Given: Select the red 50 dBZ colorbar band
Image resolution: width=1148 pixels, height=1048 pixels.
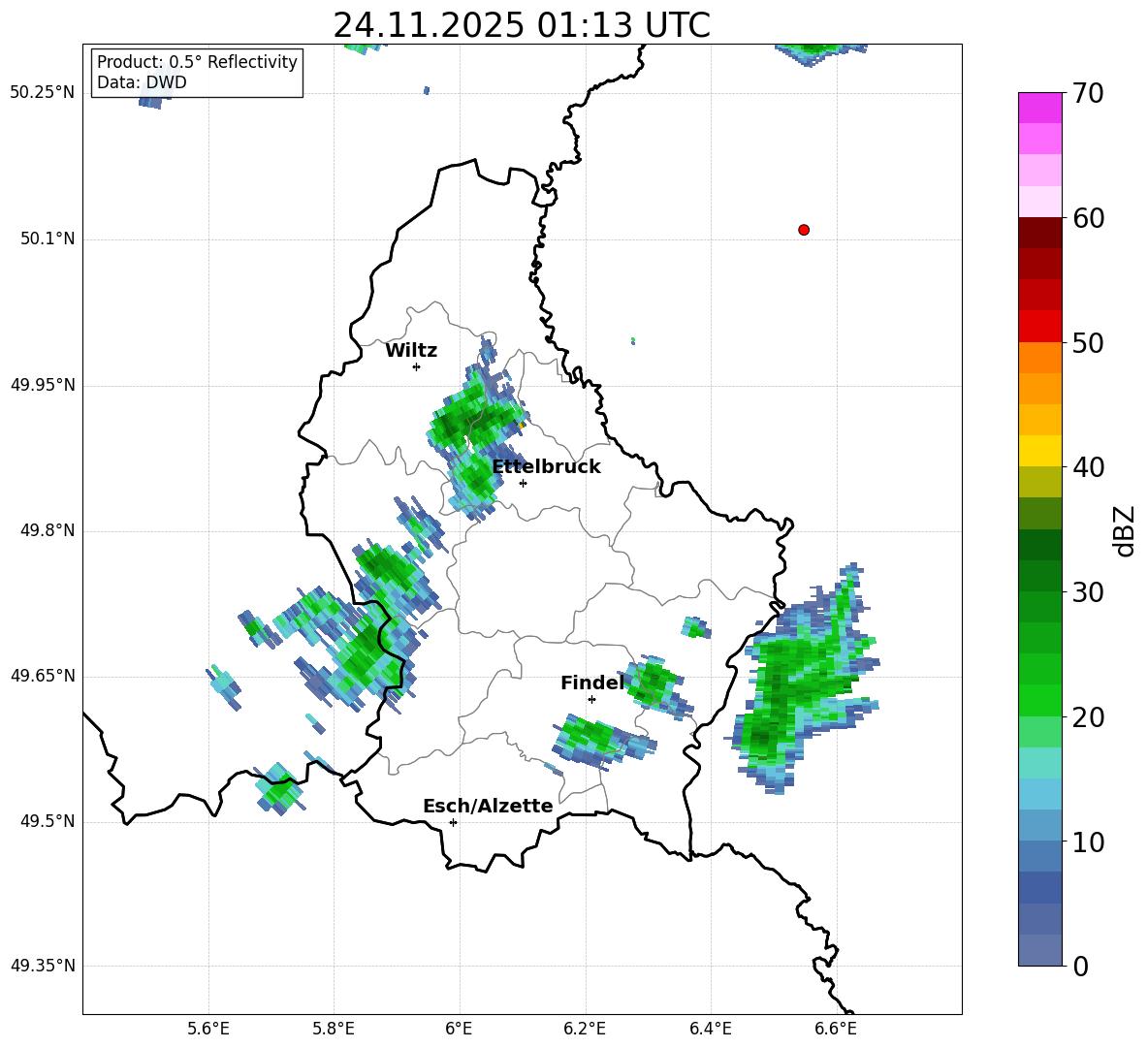Looking at the screenshot, I should (1039, 327).
